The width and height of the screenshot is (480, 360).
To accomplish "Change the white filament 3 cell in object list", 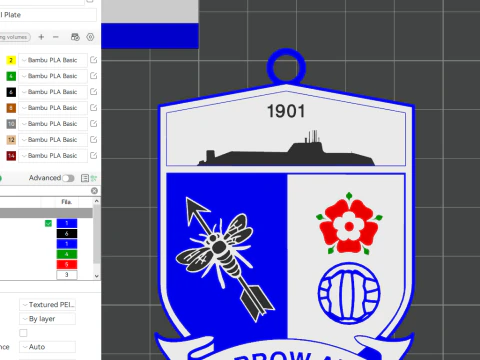I will 67,275.
